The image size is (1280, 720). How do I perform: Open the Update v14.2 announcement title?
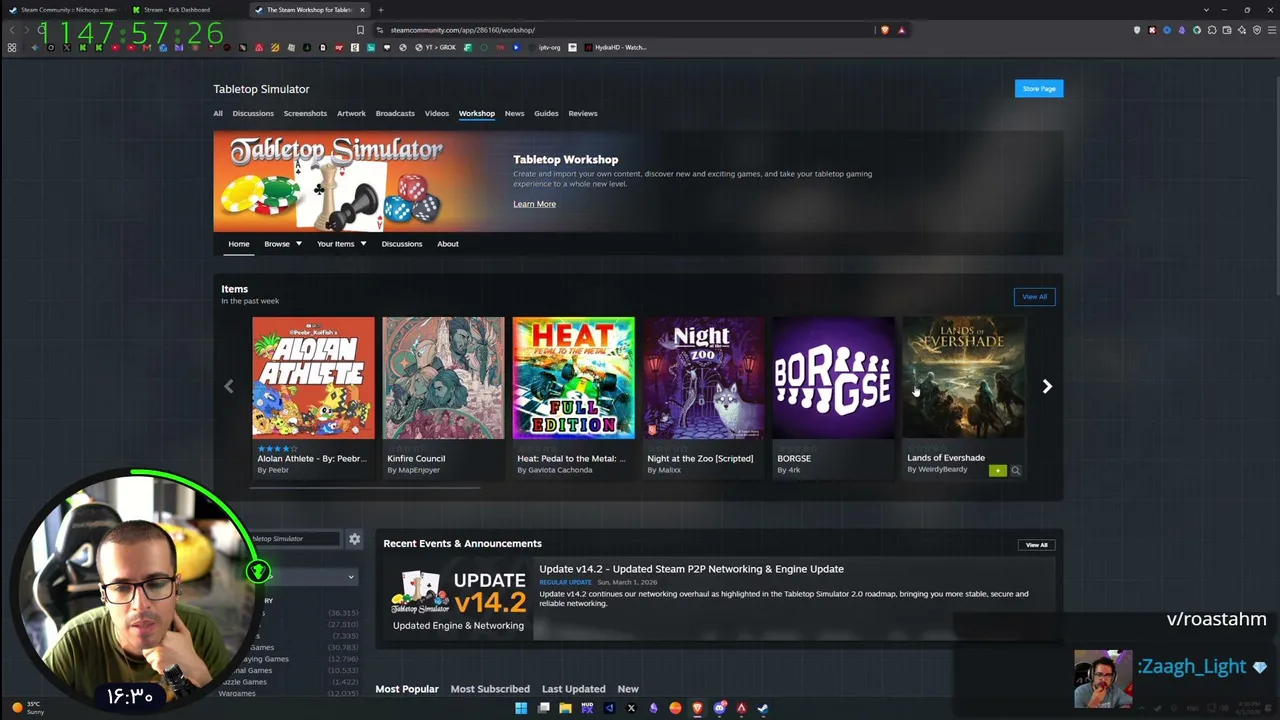(x=691, y=569)
